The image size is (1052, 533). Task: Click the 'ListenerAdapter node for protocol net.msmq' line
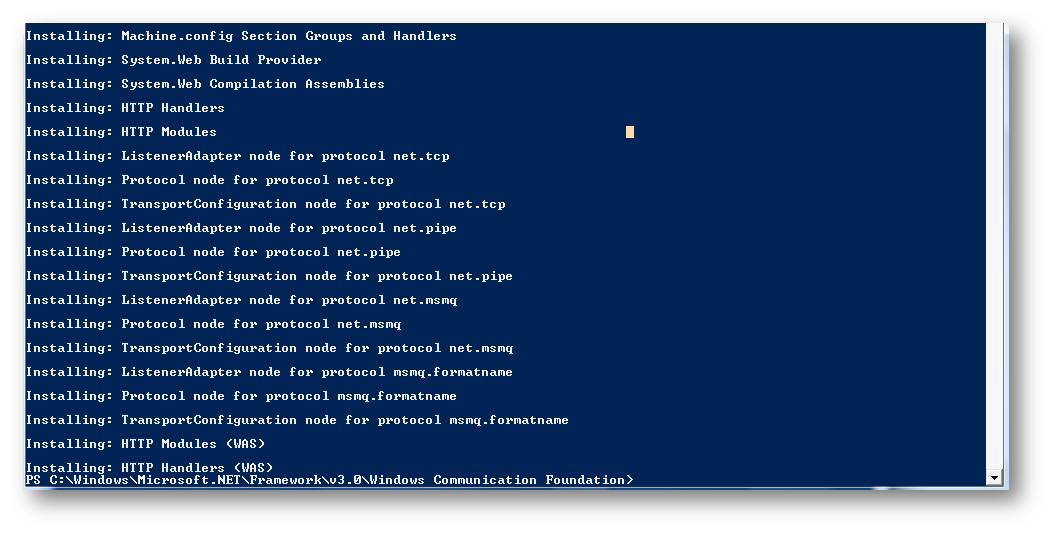(x=242, y=300)
